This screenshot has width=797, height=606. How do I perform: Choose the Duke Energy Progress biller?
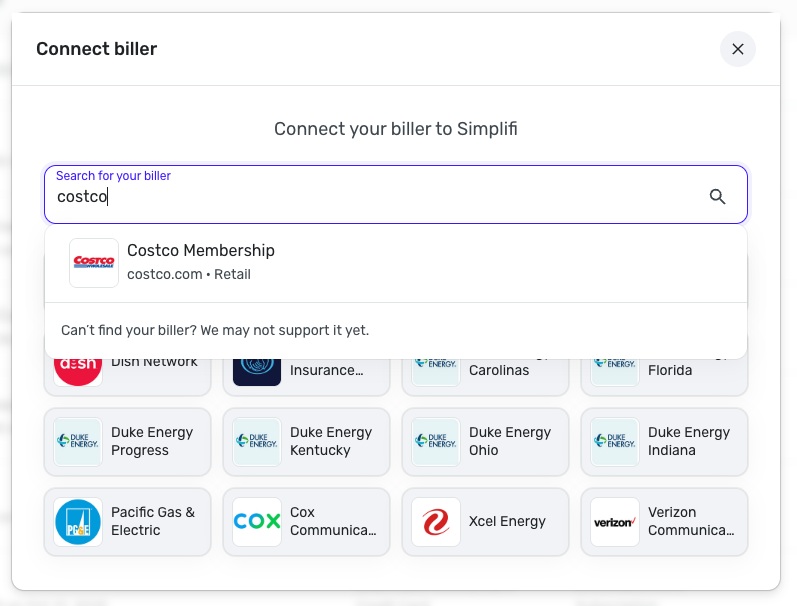[127, 442]
